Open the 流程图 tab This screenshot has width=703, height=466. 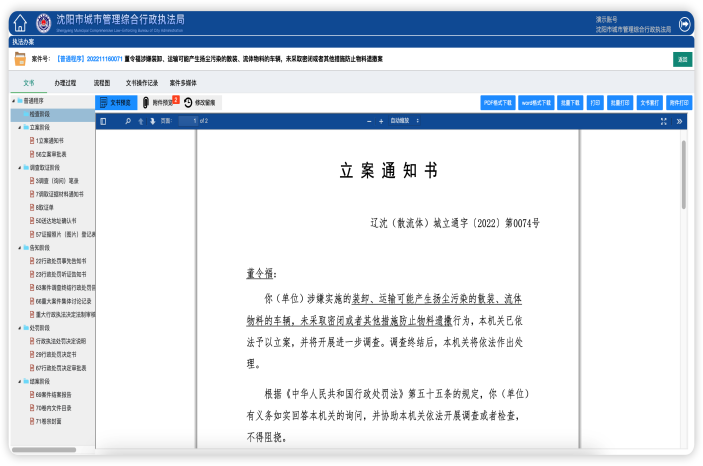click(101, 83)
